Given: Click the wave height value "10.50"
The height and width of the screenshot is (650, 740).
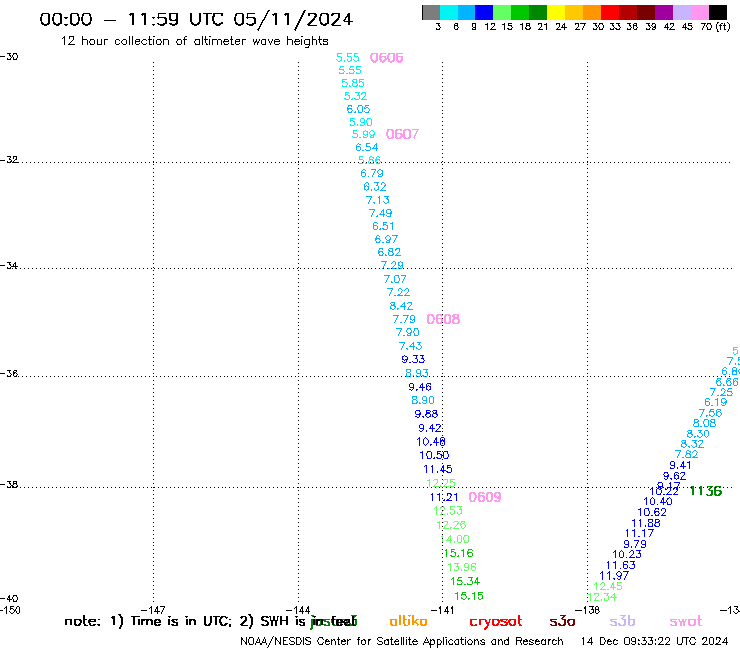Looking at the screenshot, I should pyautogui.click(x=434, y=456).
